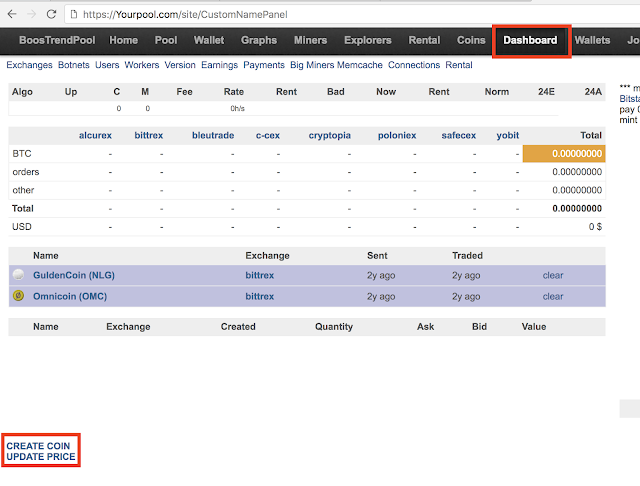Open the Exchanges submenu link
The width and height of the screenshot is (640, 486).
29,65
